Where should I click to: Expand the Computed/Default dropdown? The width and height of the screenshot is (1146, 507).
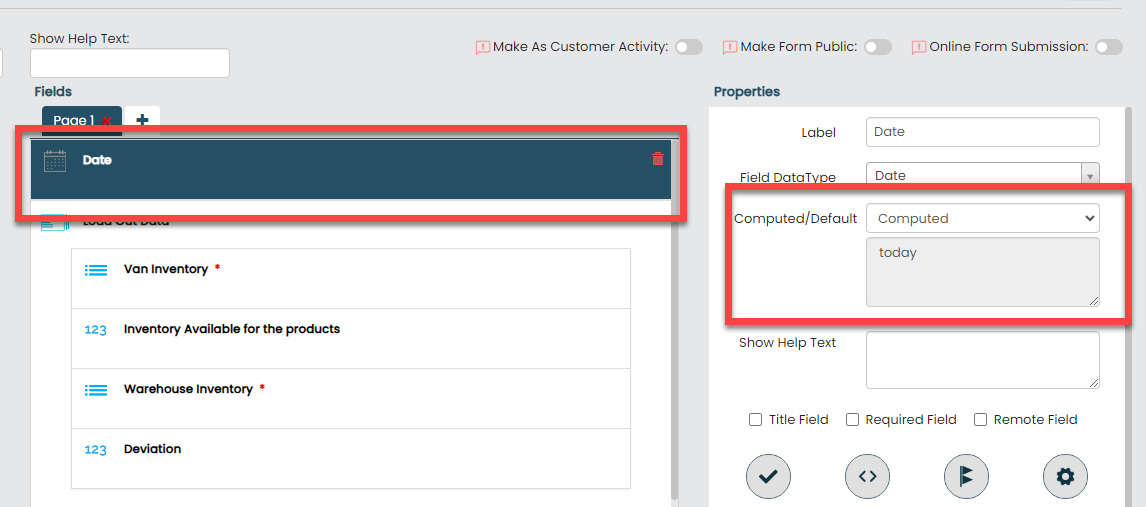click(x=982, y=218)
